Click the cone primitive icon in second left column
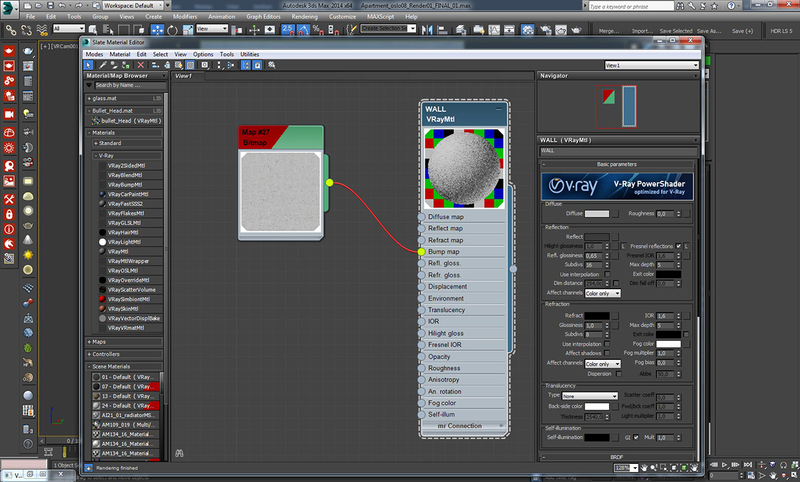 (x=28, y=240)
